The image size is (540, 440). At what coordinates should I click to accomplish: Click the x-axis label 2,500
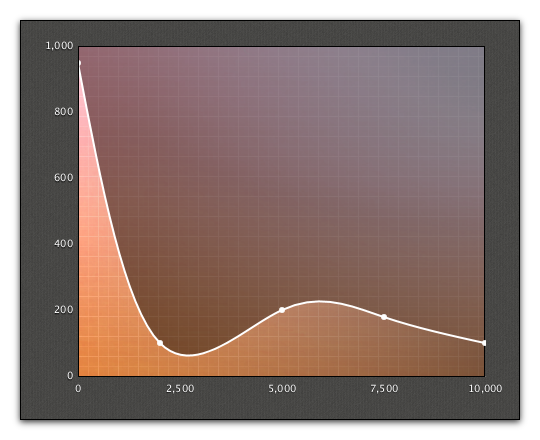180,389
